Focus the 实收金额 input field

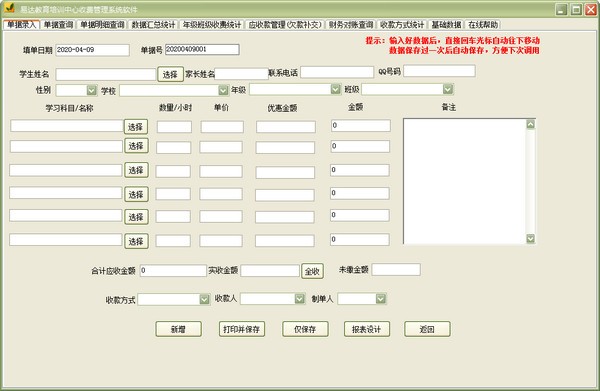pyautogui.click(x=270, y=270)
